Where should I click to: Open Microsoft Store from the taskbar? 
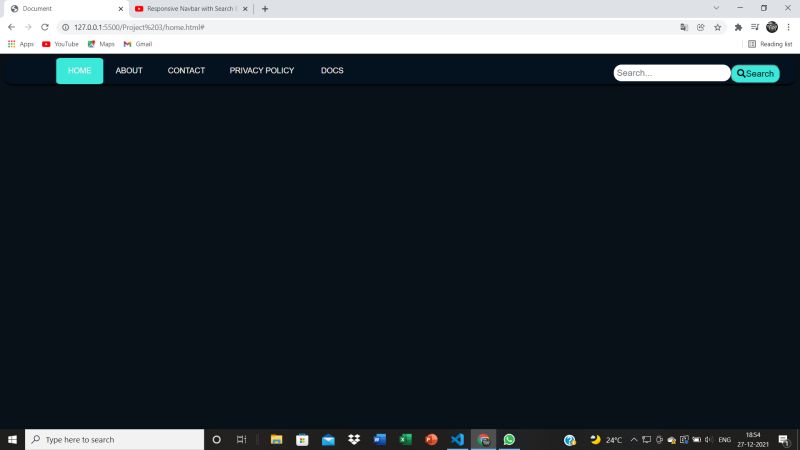[x=302, y=439]
